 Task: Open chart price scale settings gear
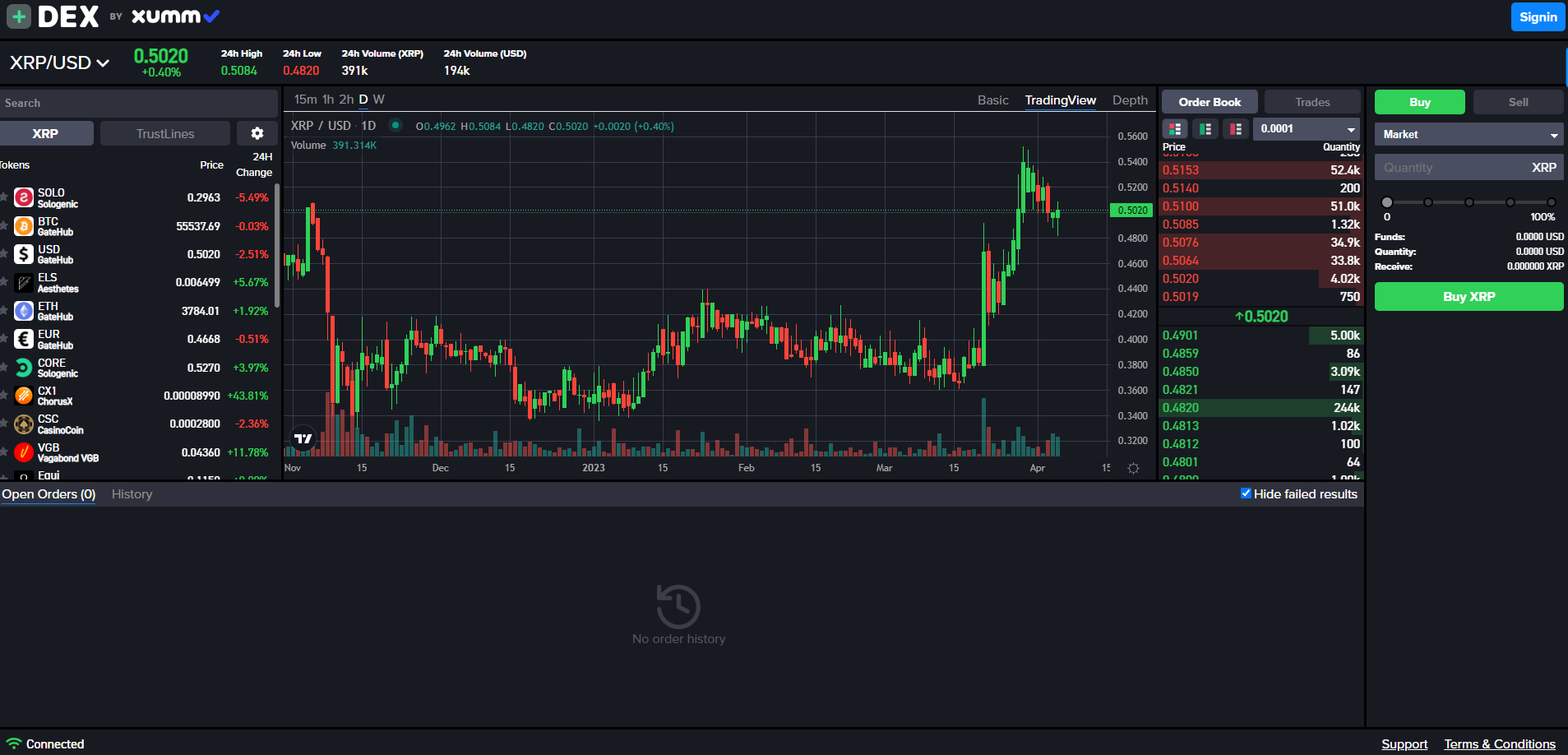(x=1133, y=467)
